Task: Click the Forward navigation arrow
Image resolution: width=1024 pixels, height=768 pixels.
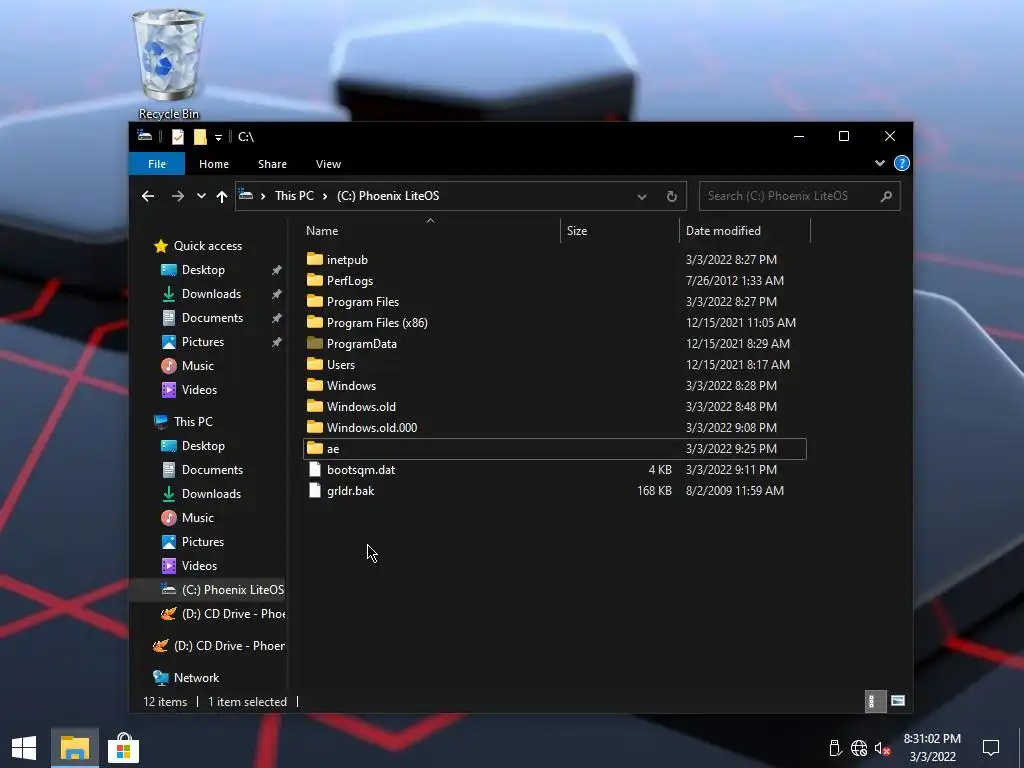Action: pyautogui.click(x=178, y=196)
